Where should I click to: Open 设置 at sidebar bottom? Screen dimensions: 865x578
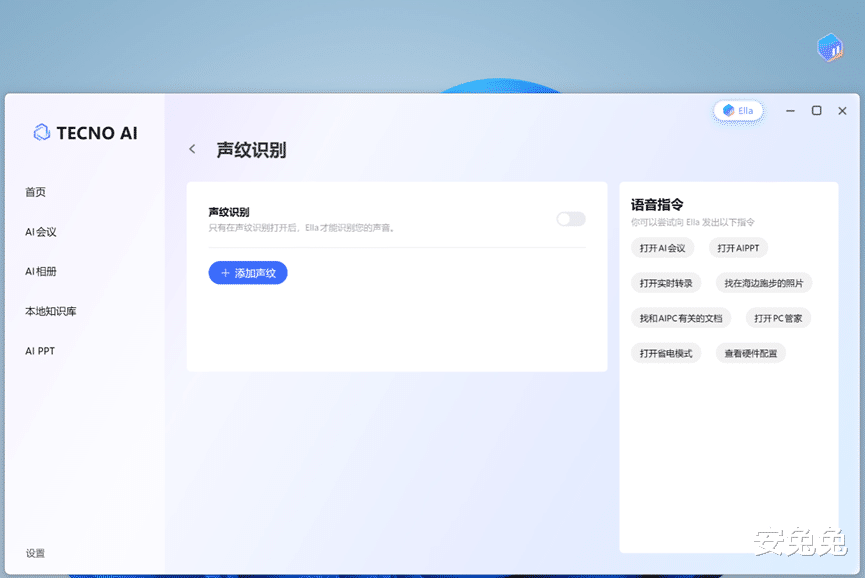(35, 553)
